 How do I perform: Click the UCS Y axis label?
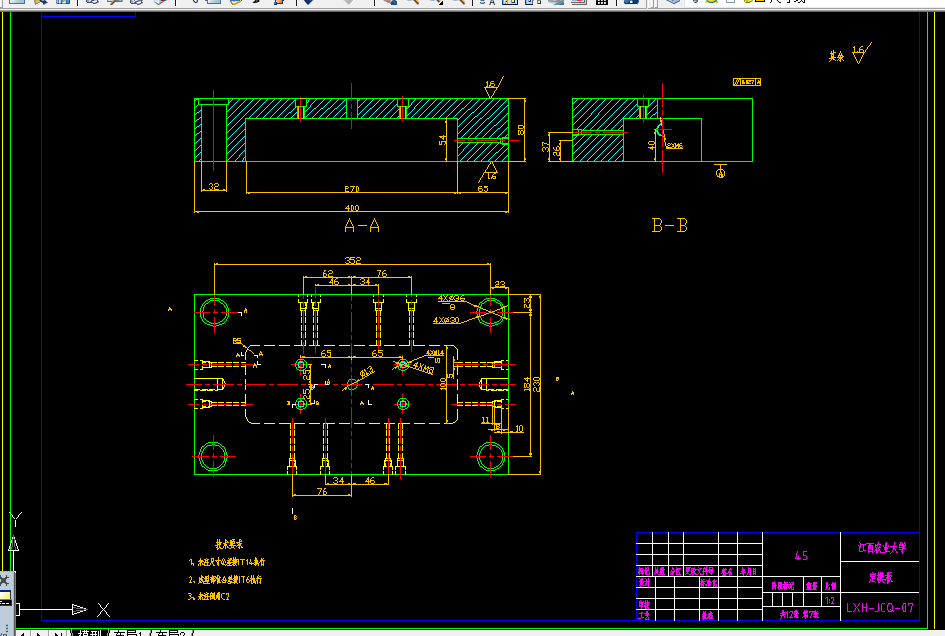coord(16,519)
